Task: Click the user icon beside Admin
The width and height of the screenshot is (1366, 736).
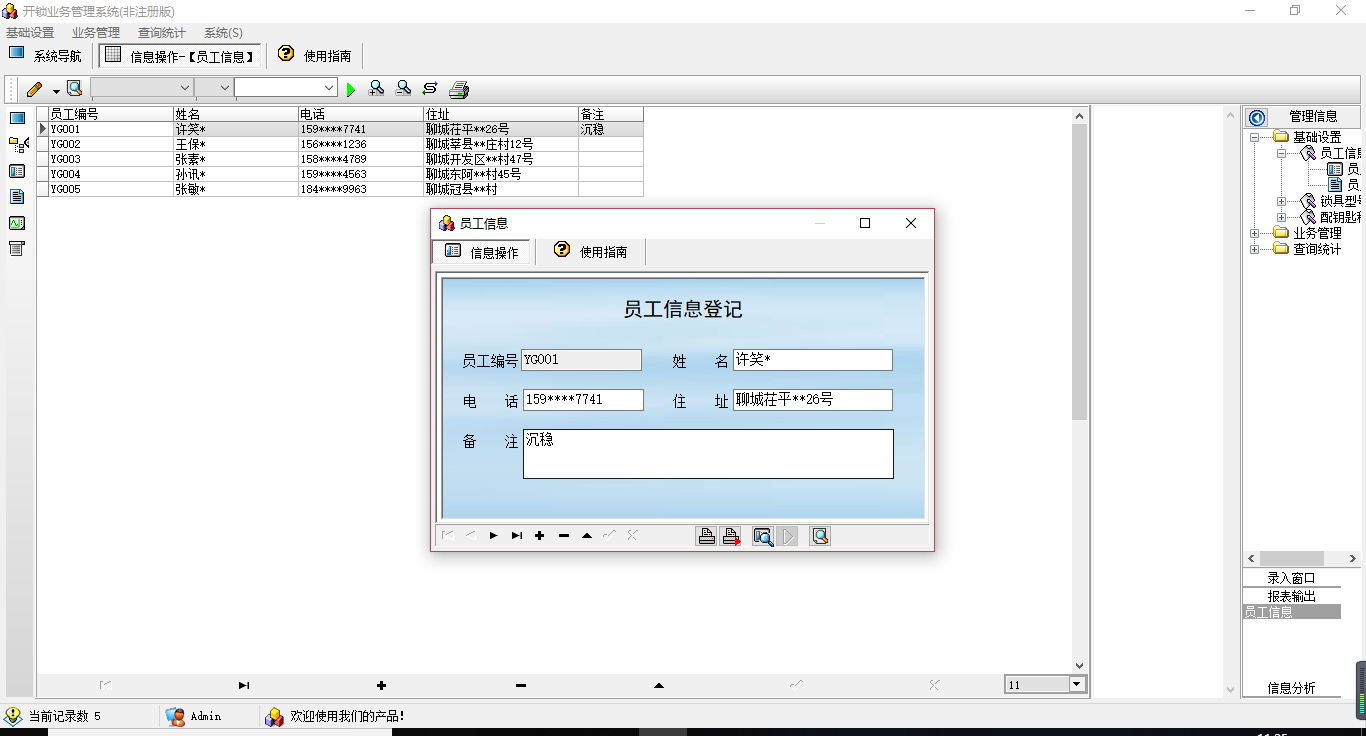Action: coord(175,716)
